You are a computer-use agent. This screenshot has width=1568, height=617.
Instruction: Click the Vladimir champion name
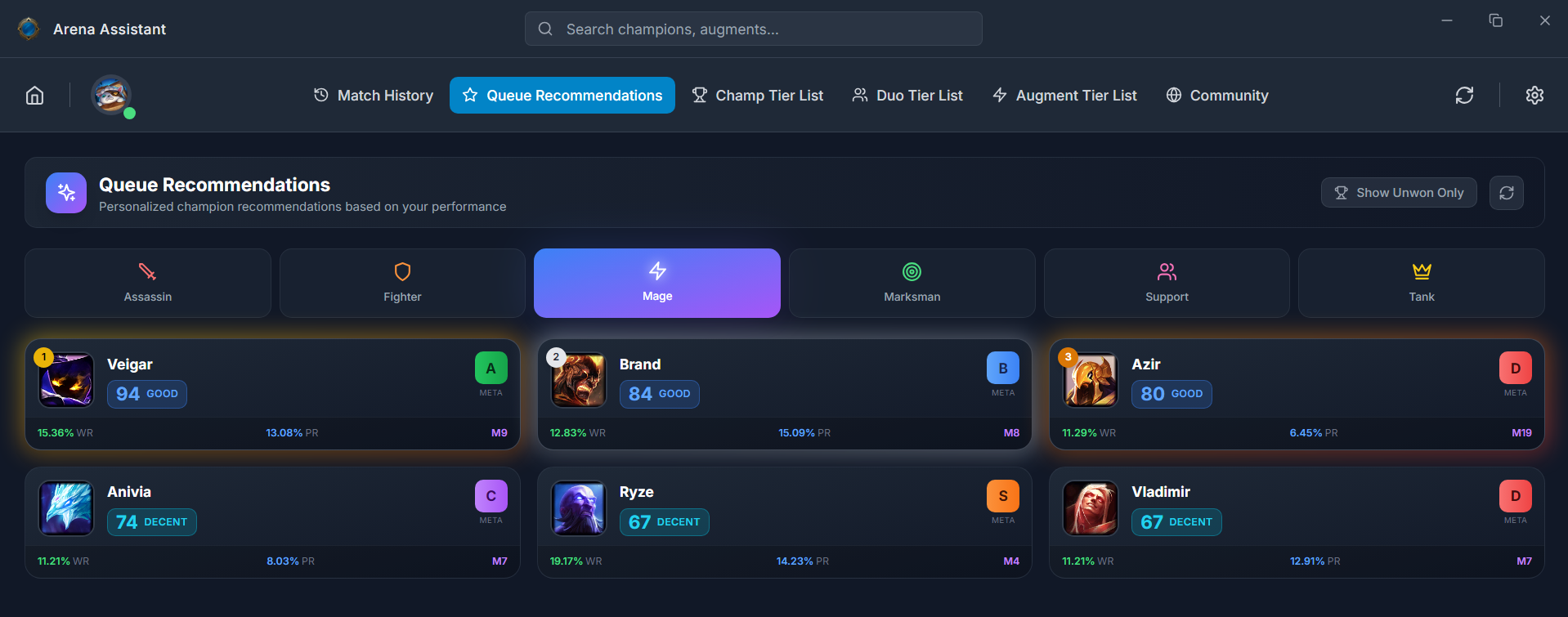coord(1161,492)
